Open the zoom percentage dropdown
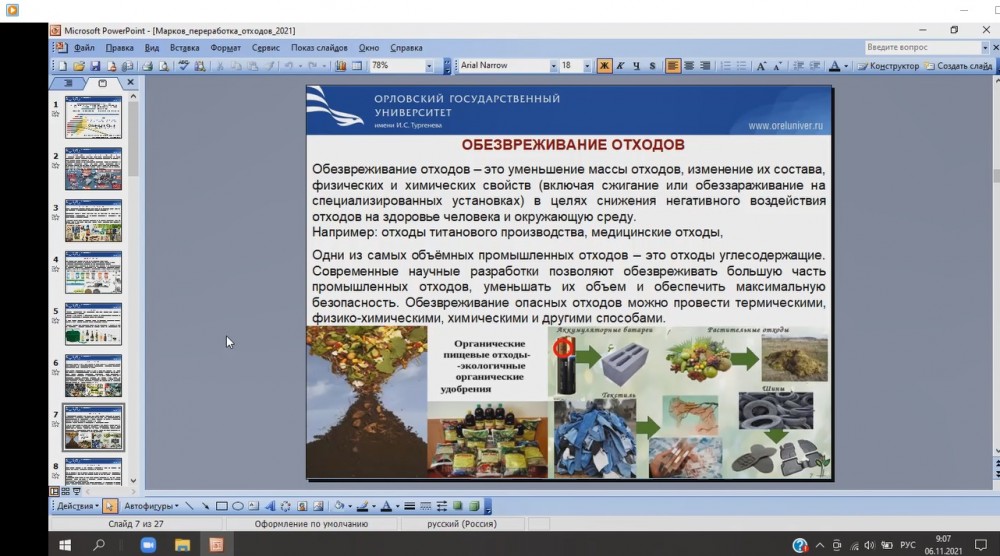Viewport: 1000px width, 556px height. (431, 66)
